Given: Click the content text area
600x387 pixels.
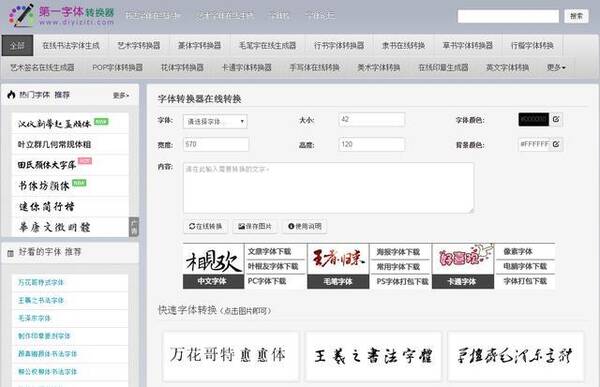Looking at the screenshot, I should click(328, 188).
